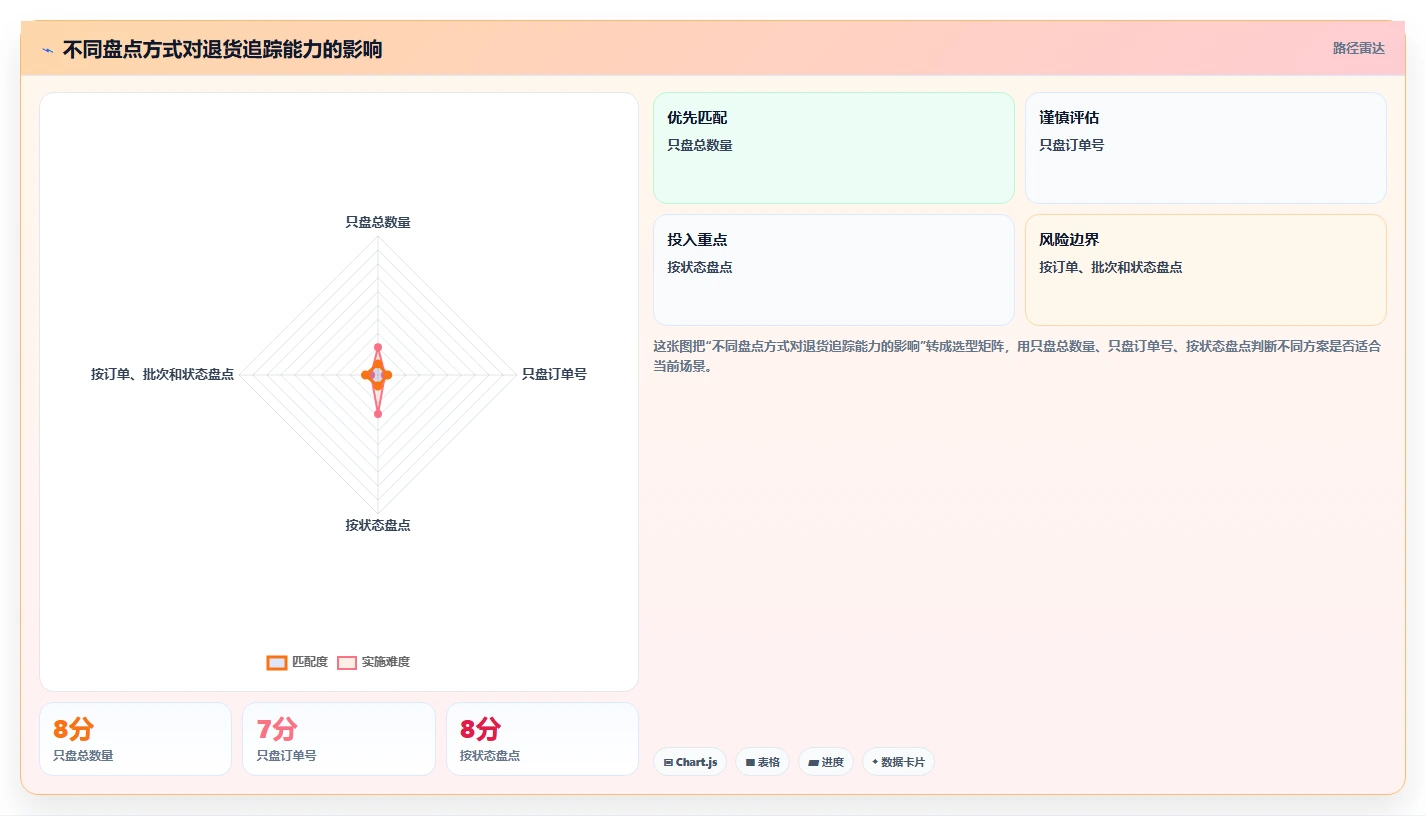Click the 7分 只盘订单号 score card
The image size is (1426, 816).
(x=339, y=739)
